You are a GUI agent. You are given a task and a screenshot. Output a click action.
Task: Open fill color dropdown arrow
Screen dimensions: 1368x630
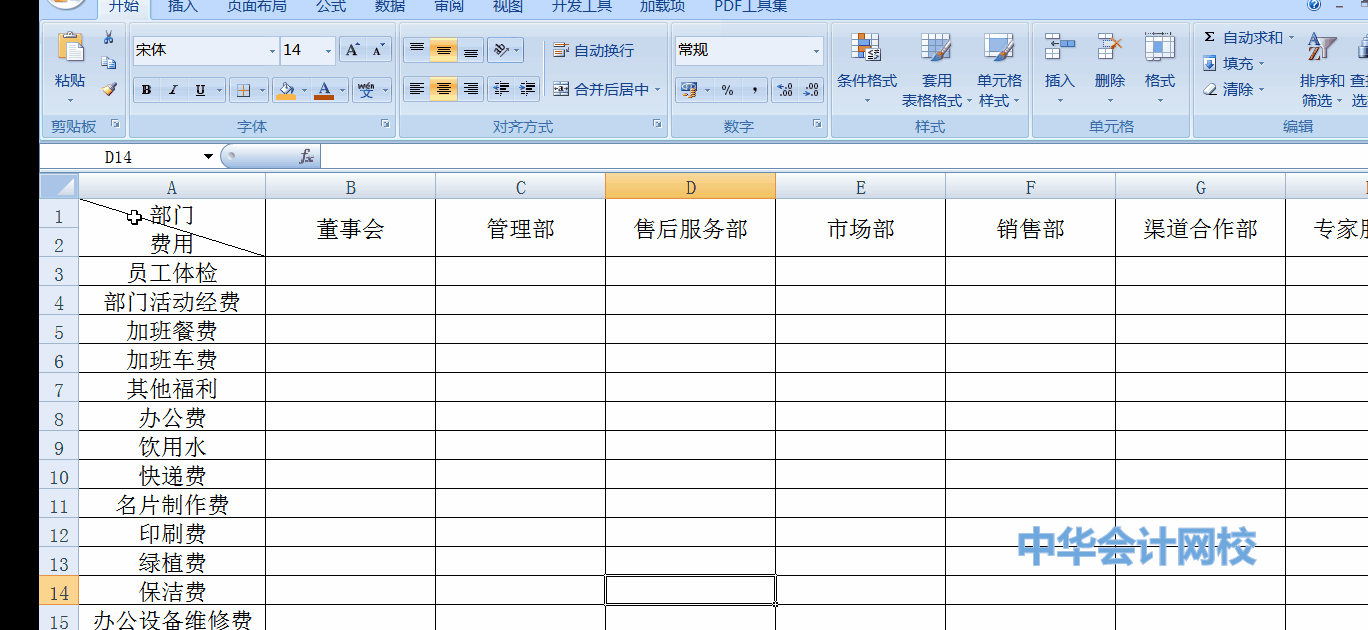[x=304, y=90]
